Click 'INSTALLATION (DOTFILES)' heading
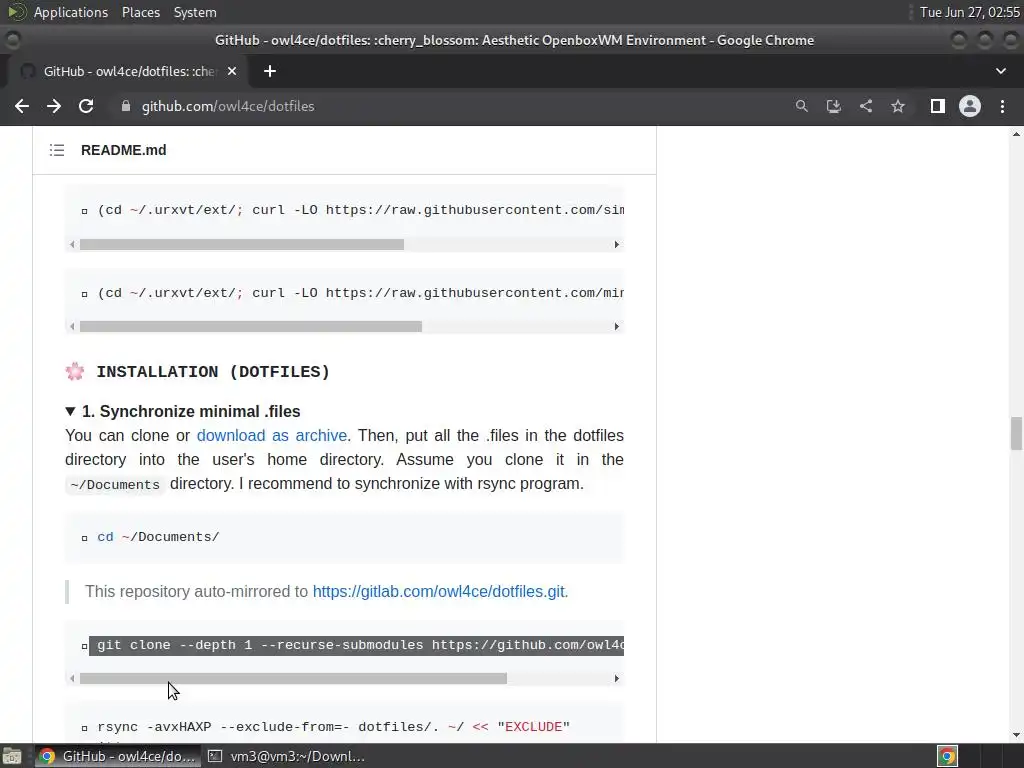 [213, 372]
